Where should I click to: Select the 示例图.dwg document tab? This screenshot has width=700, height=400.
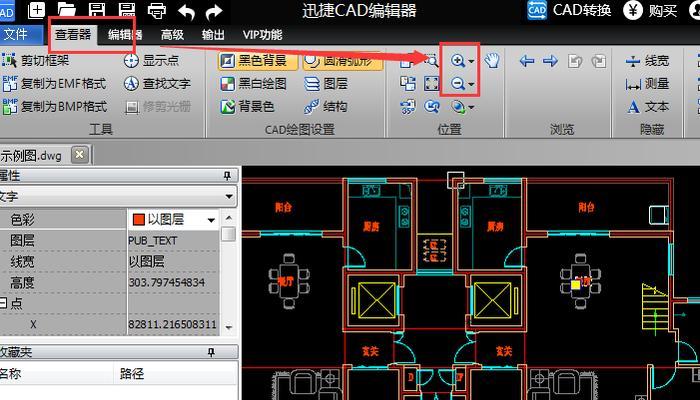[32, 155]
